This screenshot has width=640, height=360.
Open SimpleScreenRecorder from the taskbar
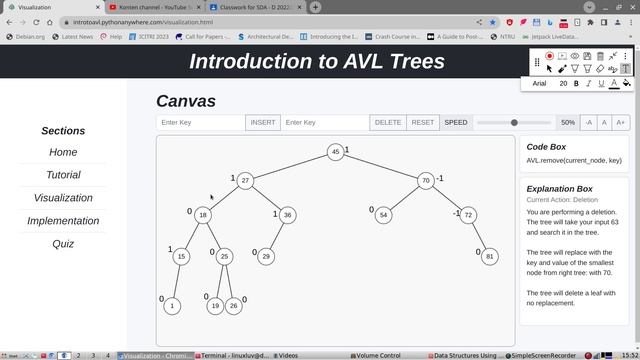(x=540, y=356)
